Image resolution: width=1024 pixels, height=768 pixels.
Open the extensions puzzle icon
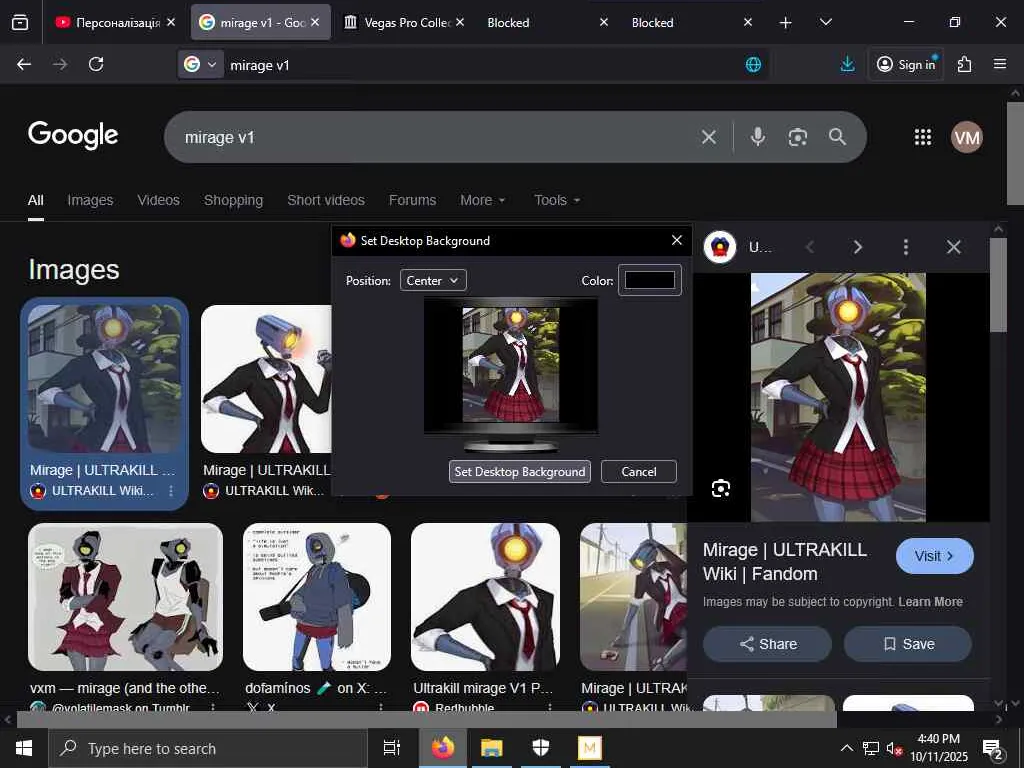[x=965, y=64]
